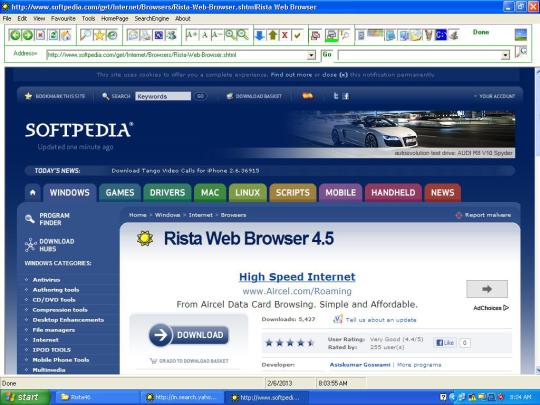
Task: Click the Softpedia Keywords search field
Action: (163, 96)
